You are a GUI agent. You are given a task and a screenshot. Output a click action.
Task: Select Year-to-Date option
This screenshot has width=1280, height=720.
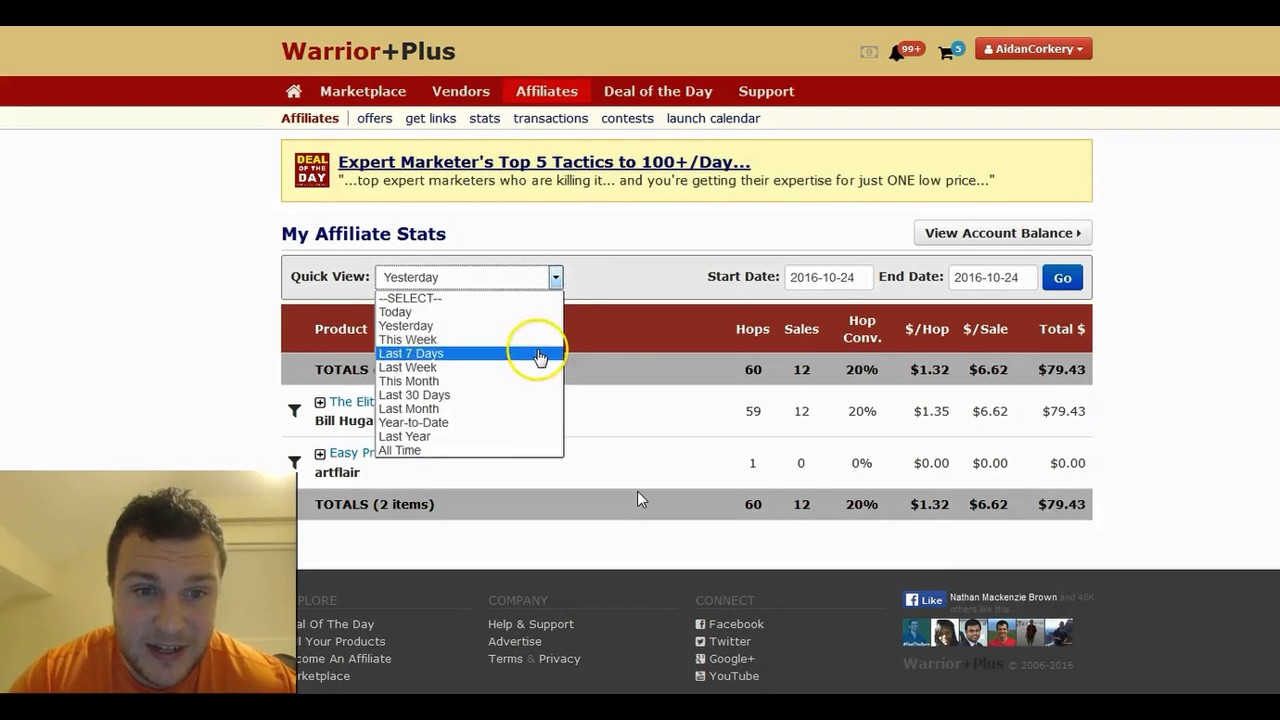pyautogui.click(x=469, y=422)
